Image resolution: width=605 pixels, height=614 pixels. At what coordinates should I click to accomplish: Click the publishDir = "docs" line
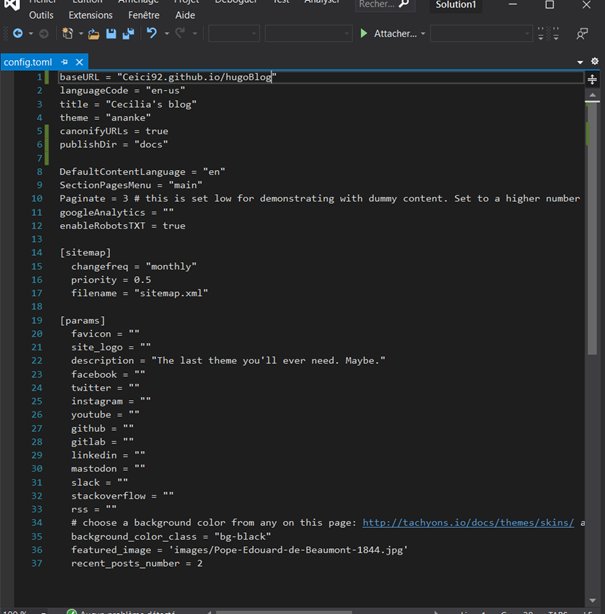tap(114, 144)
